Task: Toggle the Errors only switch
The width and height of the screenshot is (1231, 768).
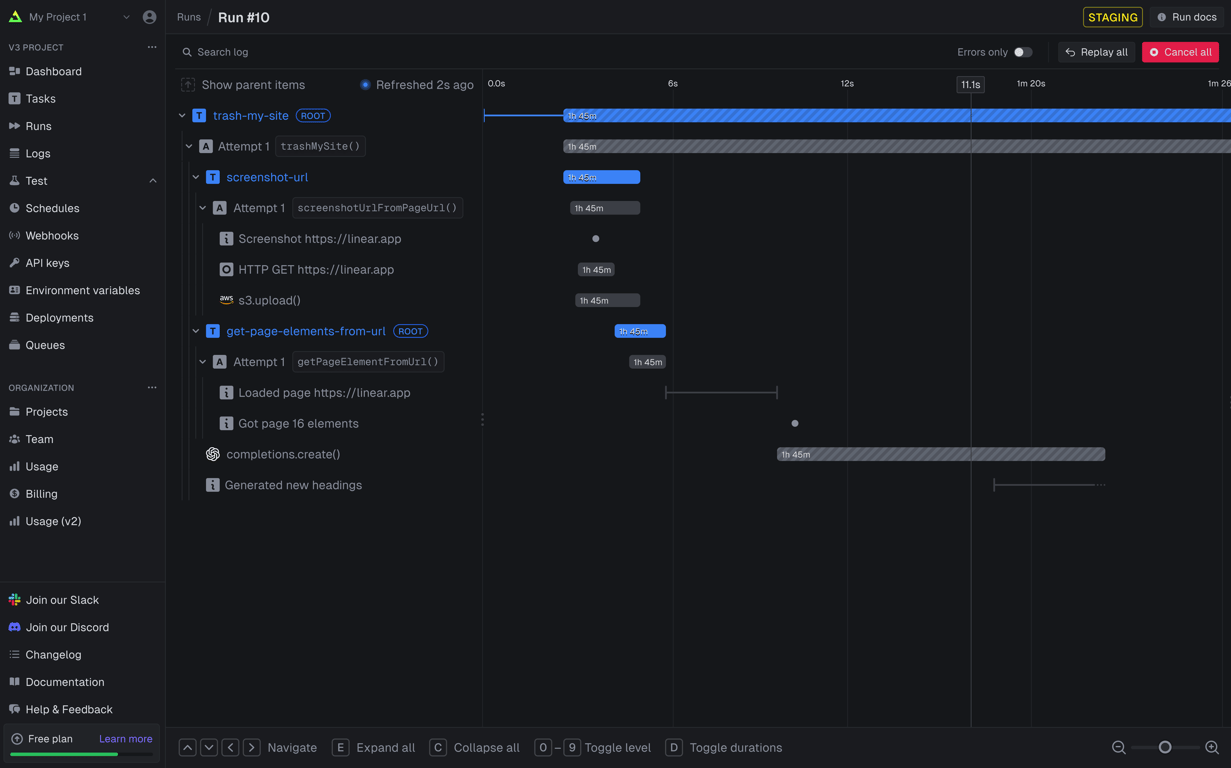Action: [x=1022, y=52]
